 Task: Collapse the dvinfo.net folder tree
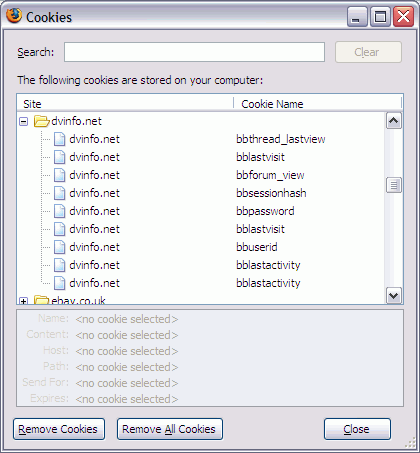(x=23, y=122)
